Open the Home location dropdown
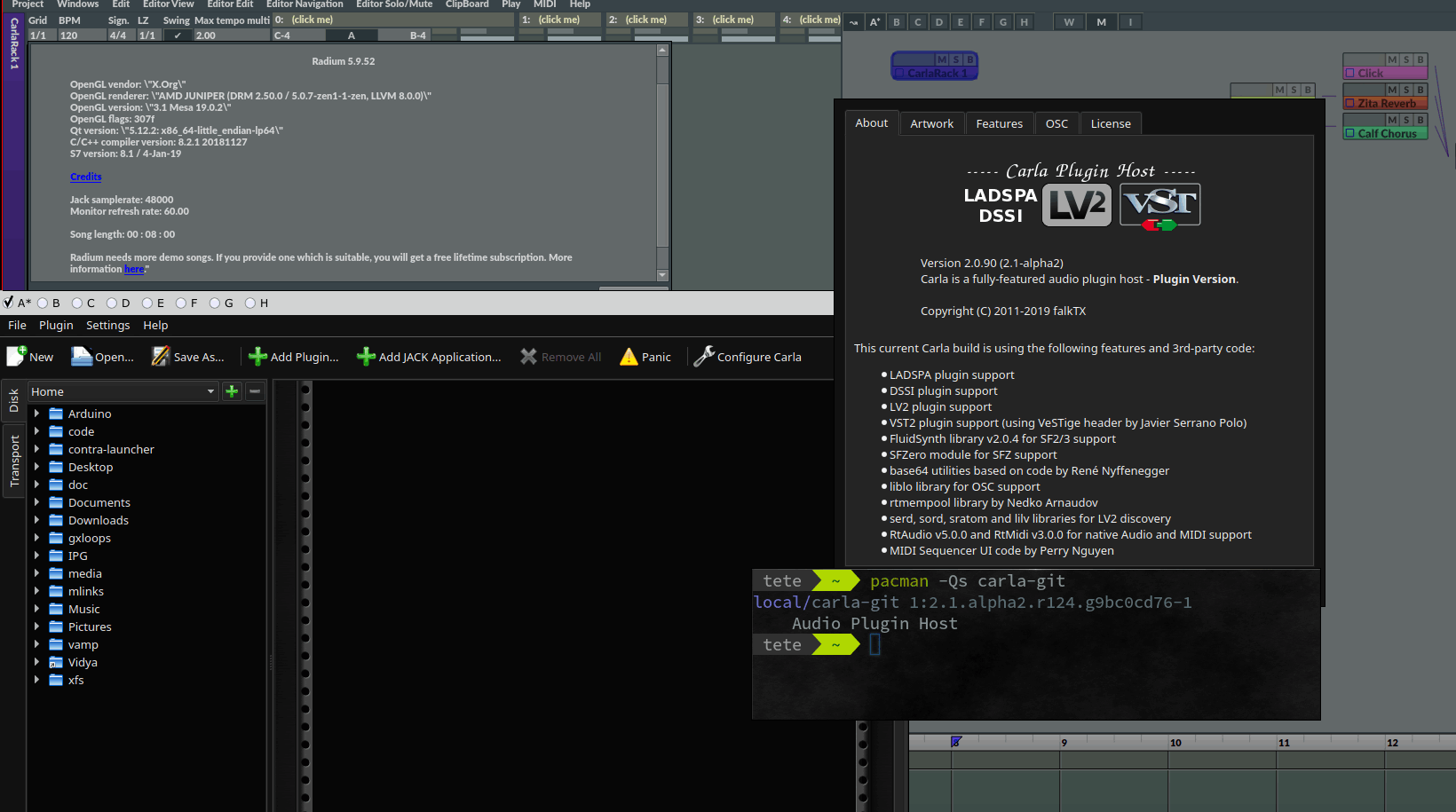This screenshot has width=1456, height=812. [123, 391]
